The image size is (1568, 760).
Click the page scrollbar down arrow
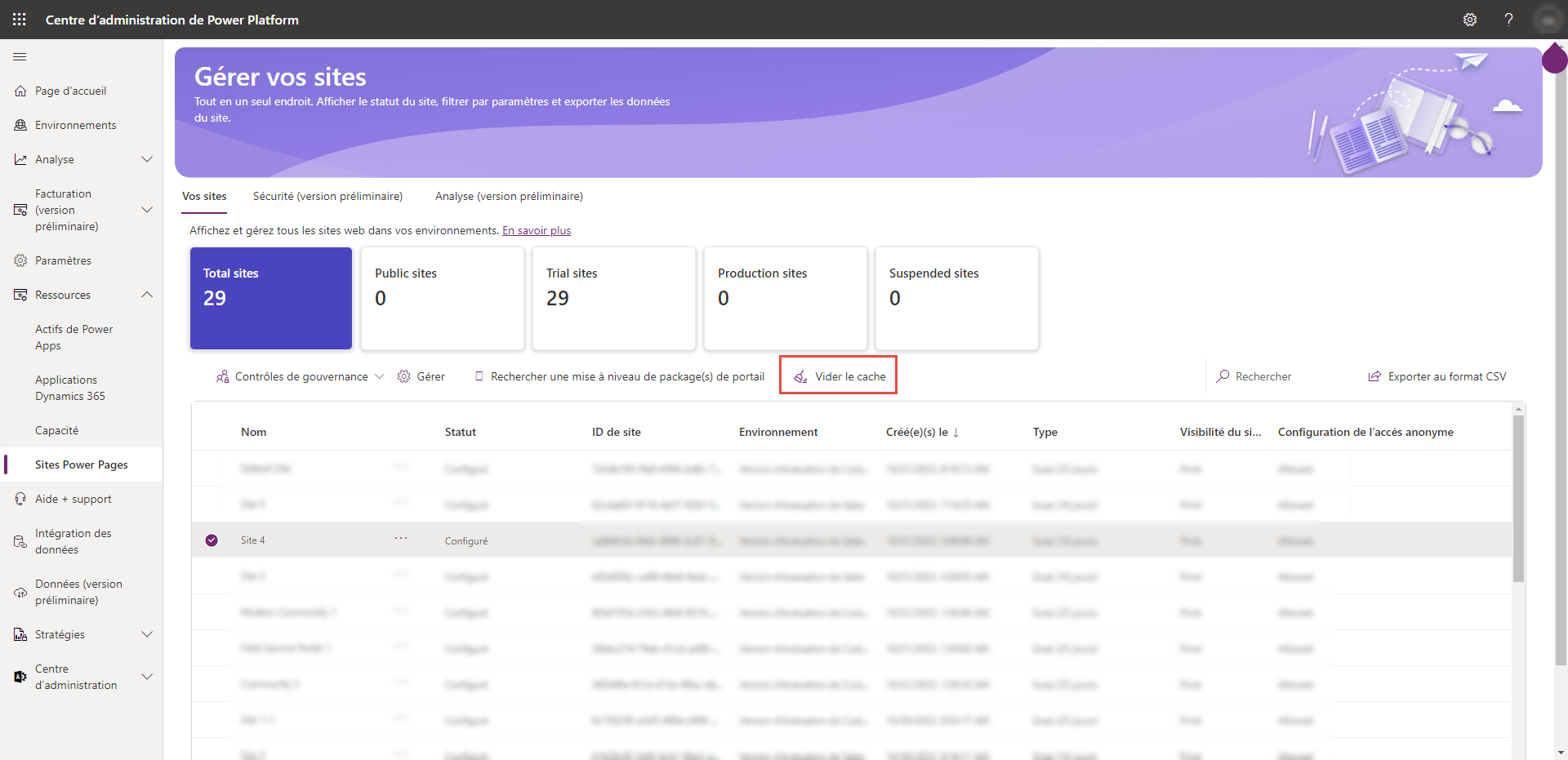1561,753
